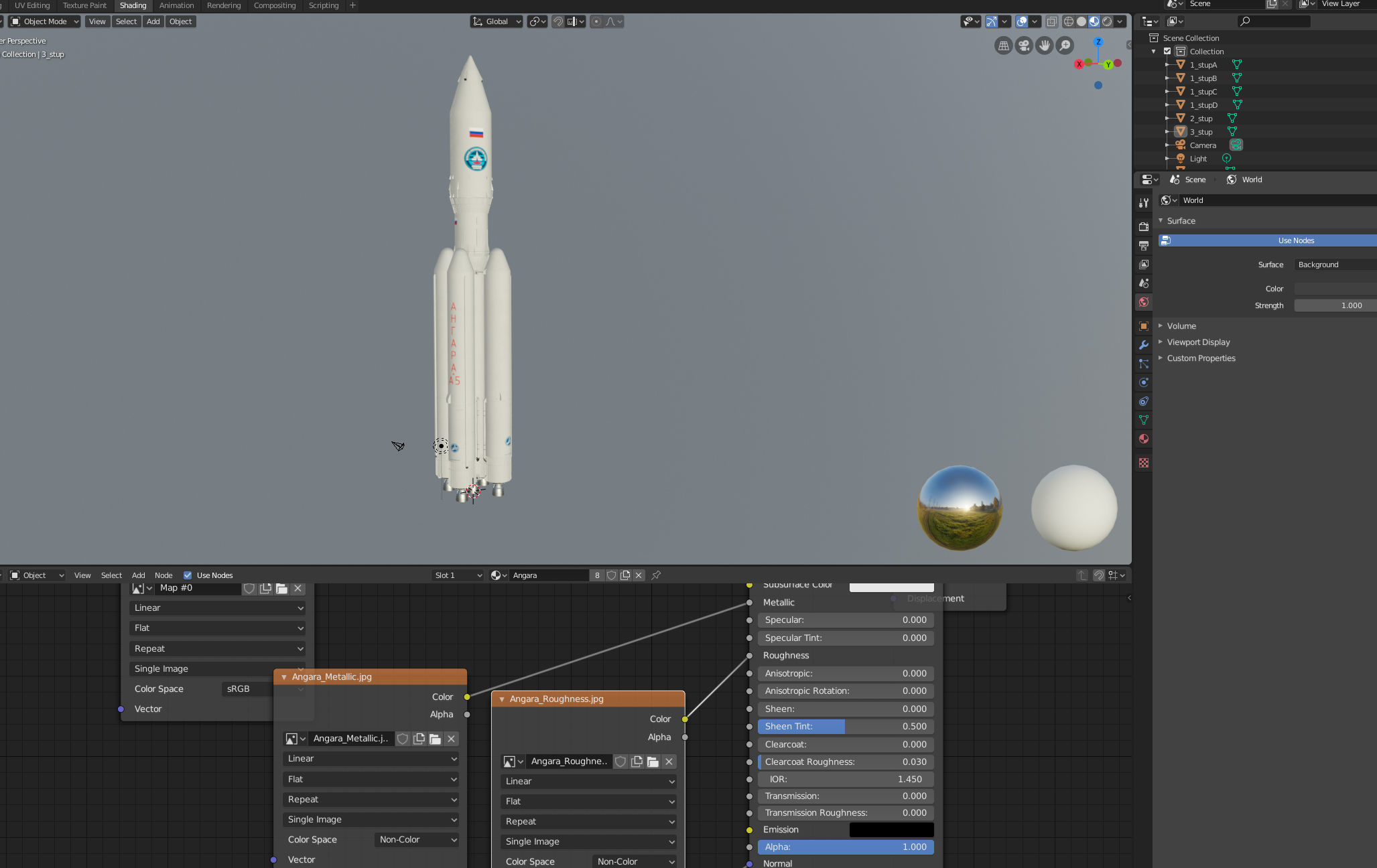This screenshot has width=1377, height=868.
Task: Open image folder icon for Angara_Metallic
Action: [435, 739]
